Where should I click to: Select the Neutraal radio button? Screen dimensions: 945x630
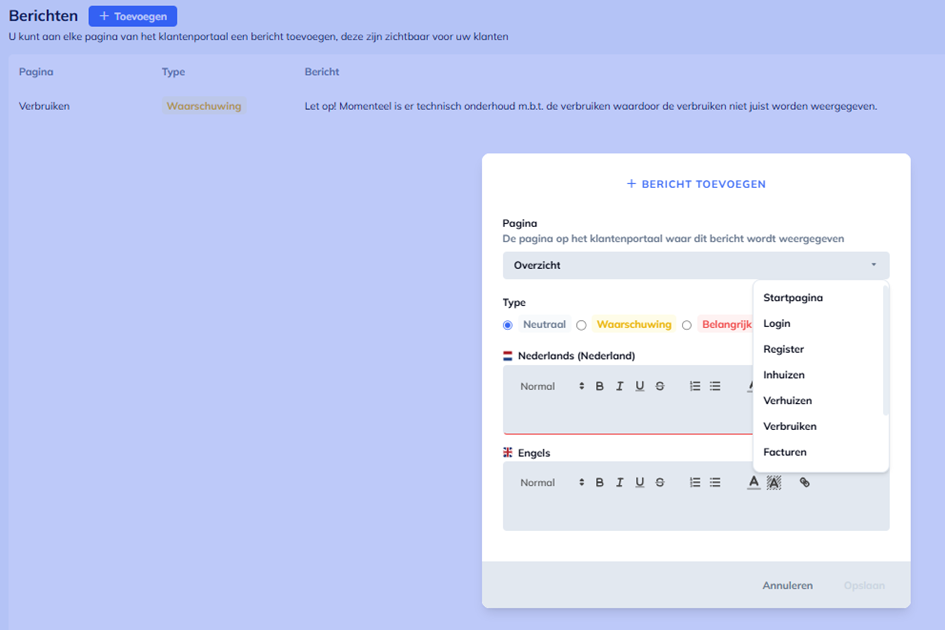point(507,325)
